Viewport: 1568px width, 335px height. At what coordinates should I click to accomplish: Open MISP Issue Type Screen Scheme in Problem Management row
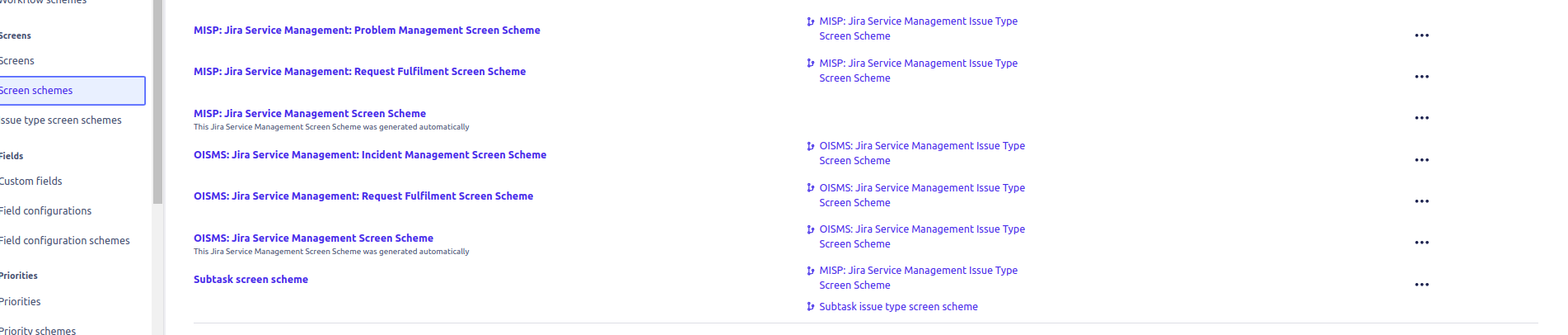(x=918, y=29)
